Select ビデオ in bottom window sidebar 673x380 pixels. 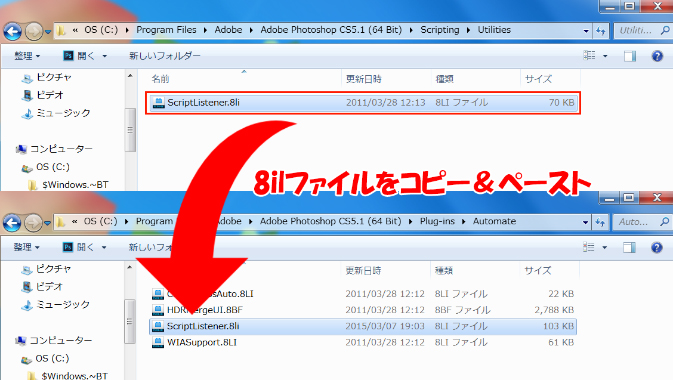point(42,286)
